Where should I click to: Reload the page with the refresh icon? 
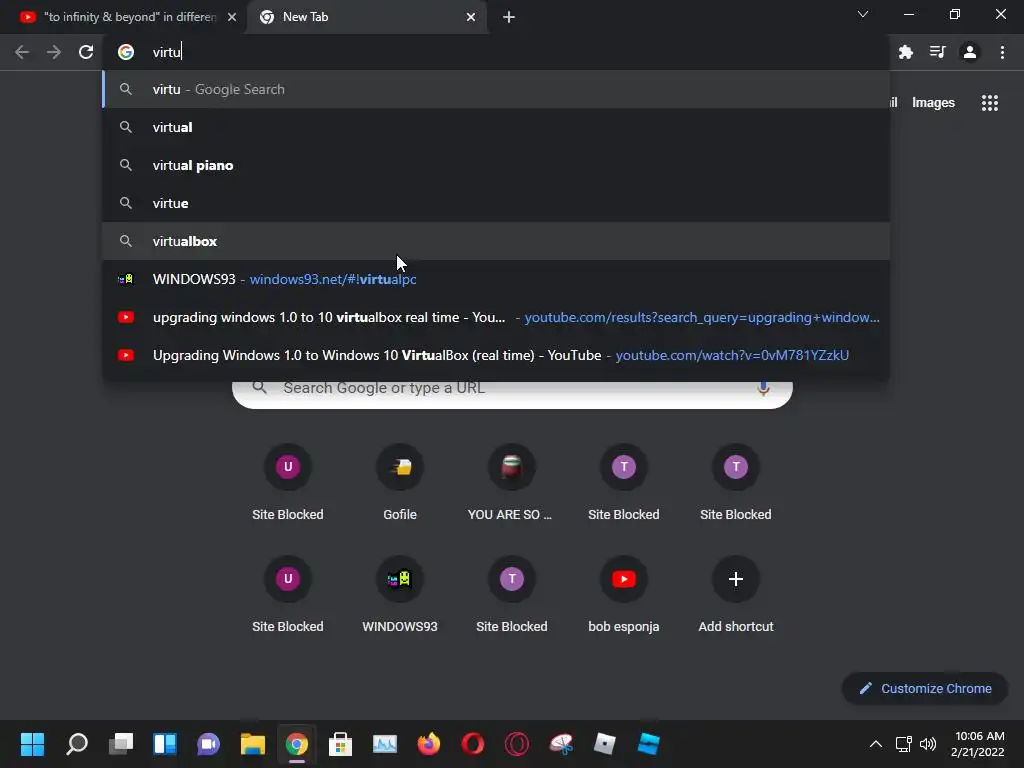86,52
